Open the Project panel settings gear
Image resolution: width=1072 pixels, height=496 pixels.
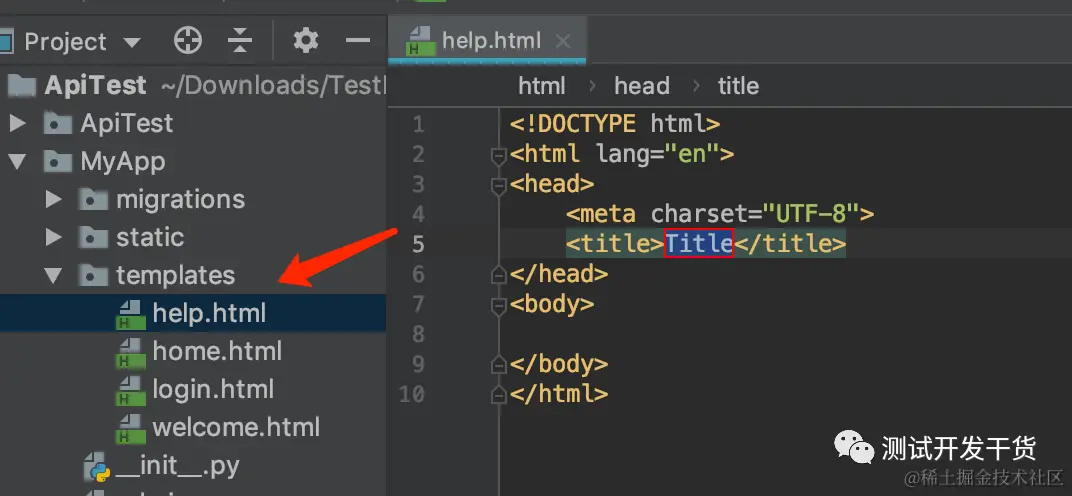point(306,41)
